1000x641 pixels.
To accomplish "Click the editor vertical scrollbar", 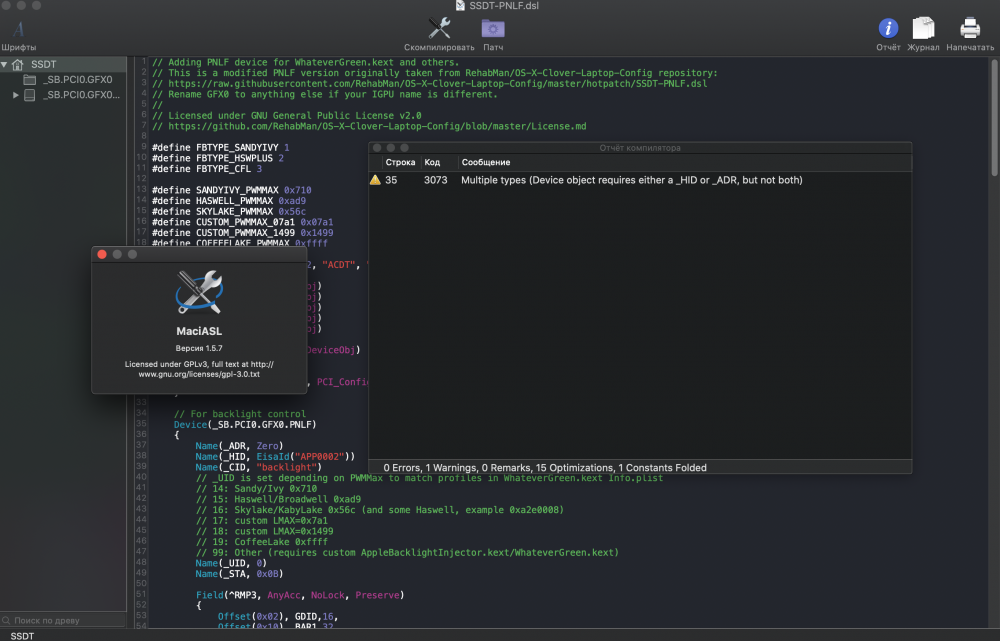I will pos(994,118).
